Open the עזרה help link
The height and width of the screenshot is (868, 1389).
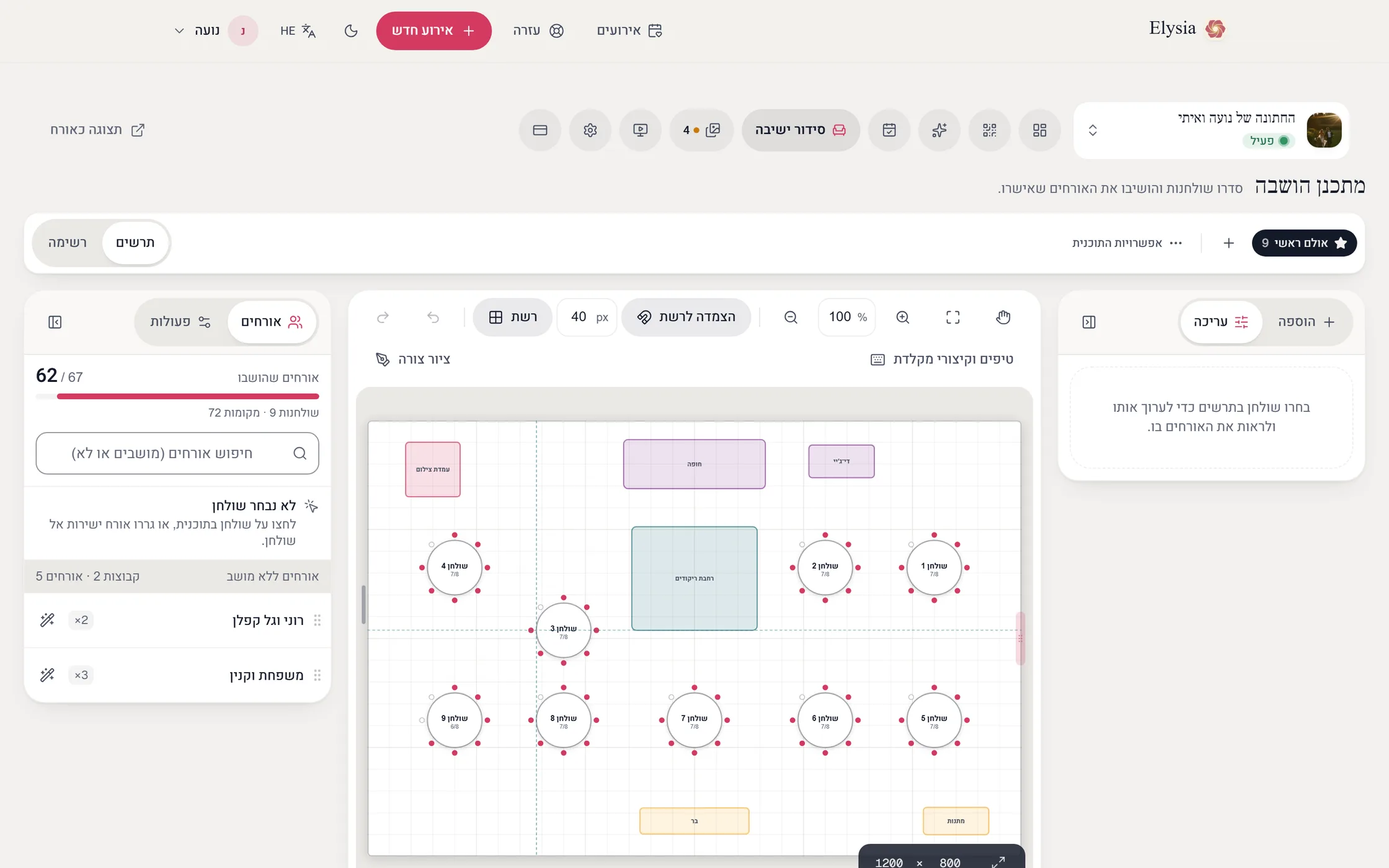(x=538, y=30)
